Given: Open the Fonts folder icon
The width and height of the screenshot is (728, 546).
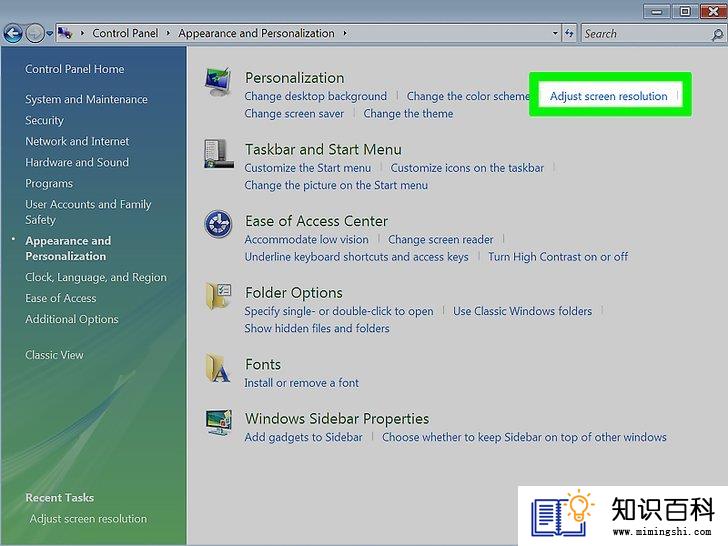Looking at the screenshot, I should point(218,368).
